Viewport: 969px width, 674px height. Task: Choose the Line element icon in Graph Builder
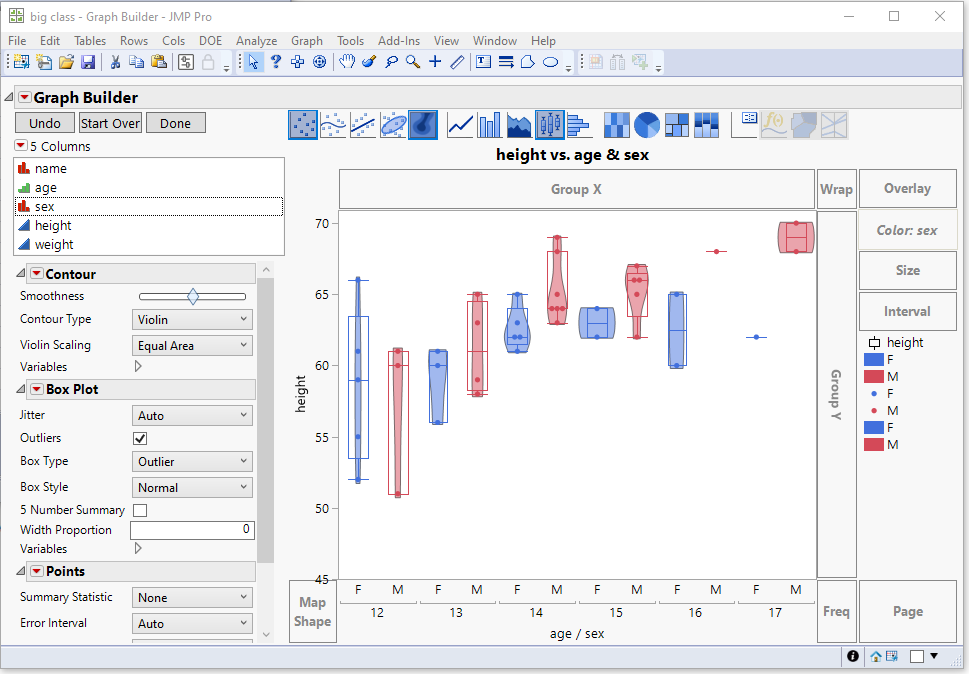point(458,124)
